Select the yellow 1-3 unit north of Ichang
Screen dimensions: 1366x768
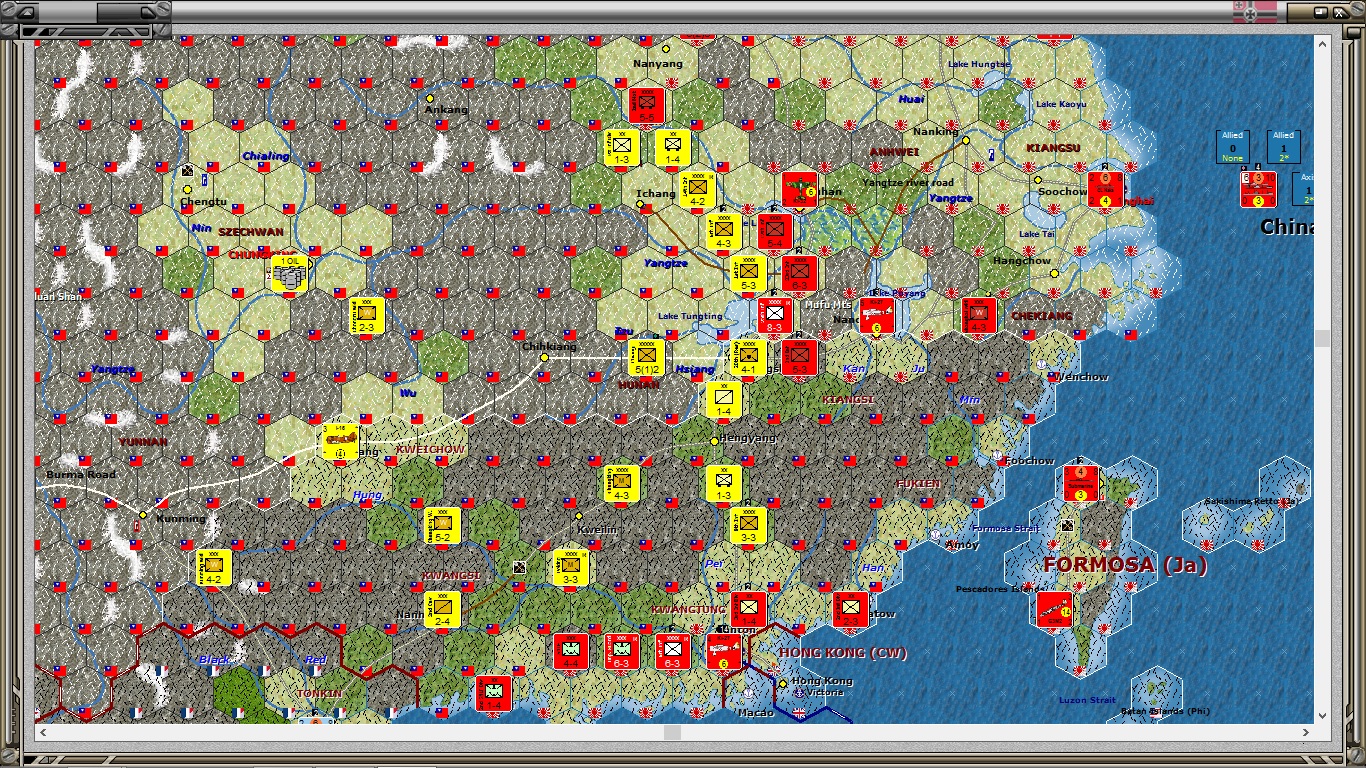tap(621, 147)
